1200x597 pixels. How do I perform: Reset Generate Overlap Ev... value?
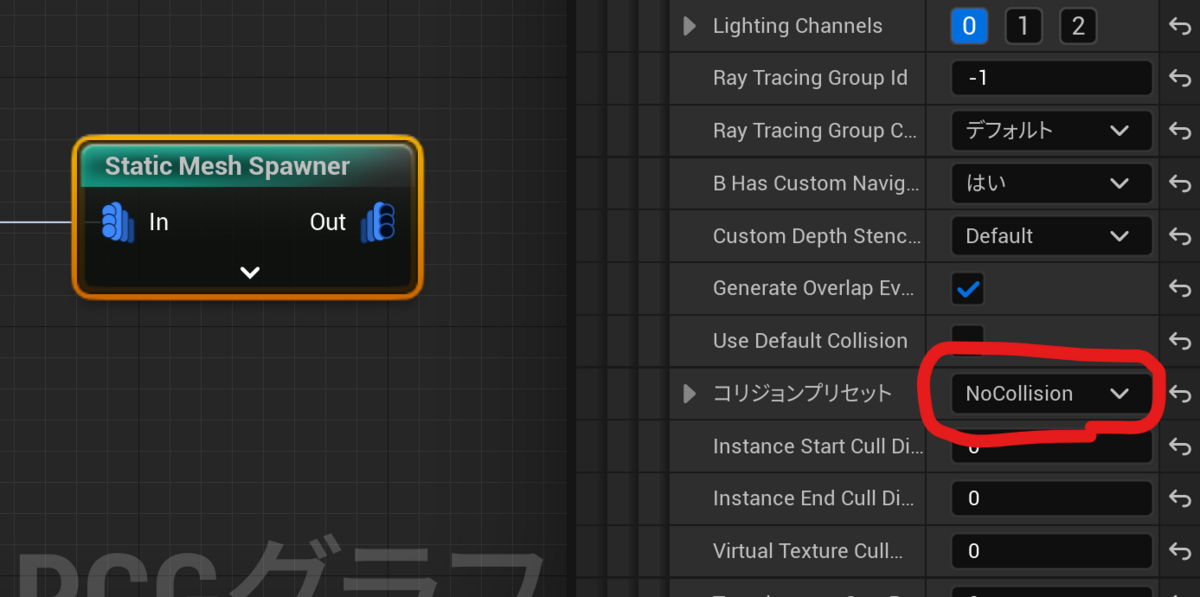1179,289
